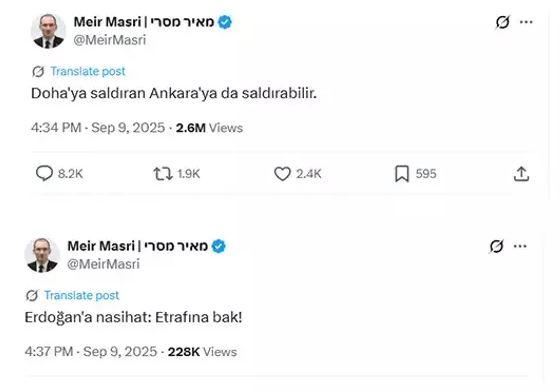560x391 pixels.
Task: Open Meir Masri avatar on first tweet
Action: click(48, 31)
